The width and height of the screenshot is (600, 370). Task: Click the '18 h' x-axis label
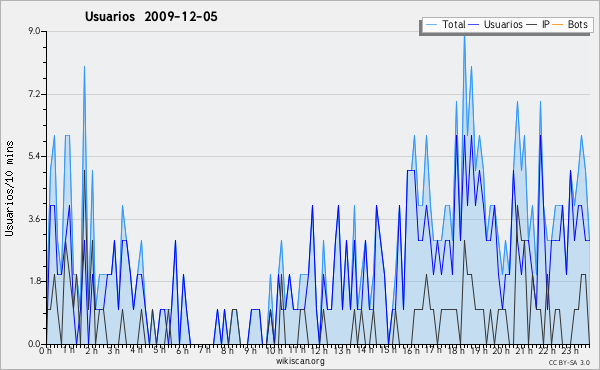[456, 350]
